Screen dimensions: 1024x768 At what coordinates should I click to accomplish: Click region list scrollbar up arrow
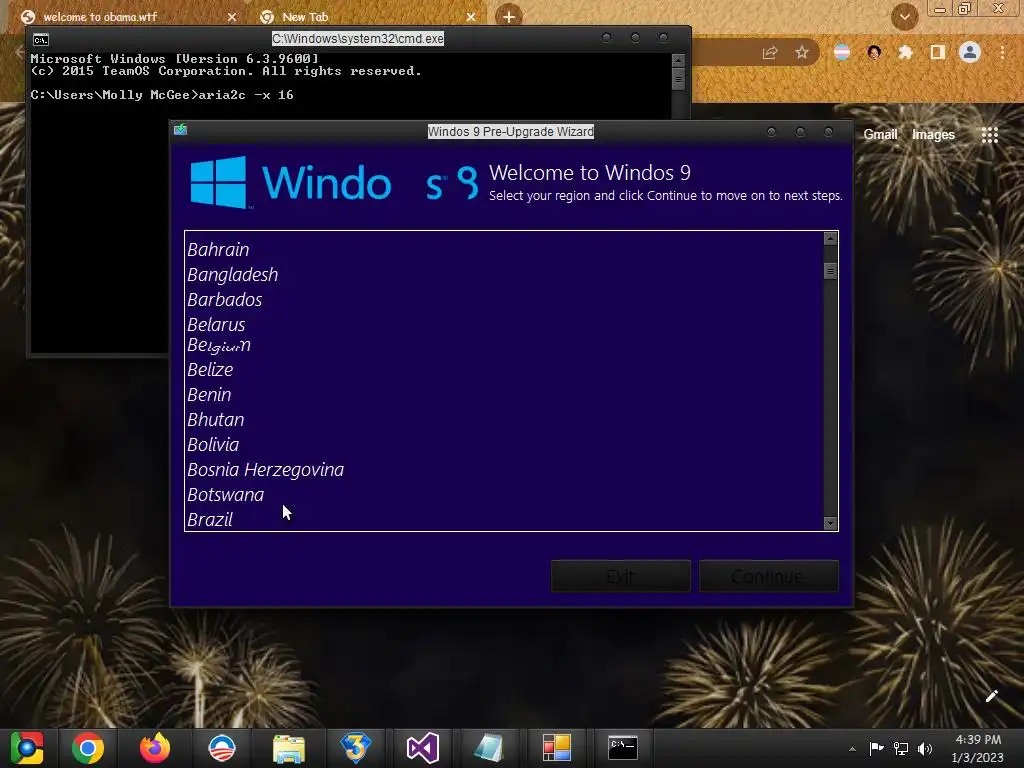(830, 238)
